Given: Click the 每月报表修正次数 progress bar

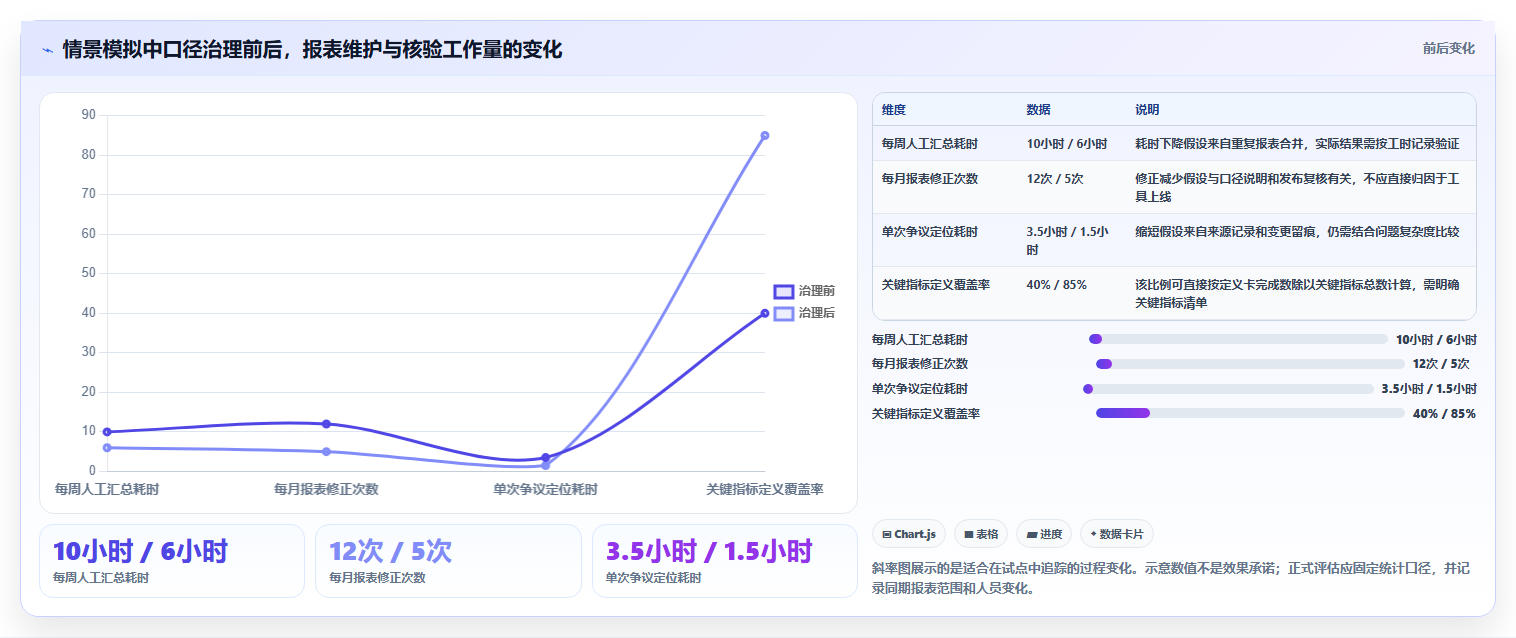Looking at the screenshot, I should pyautogui.click(x=1250, y=364).
